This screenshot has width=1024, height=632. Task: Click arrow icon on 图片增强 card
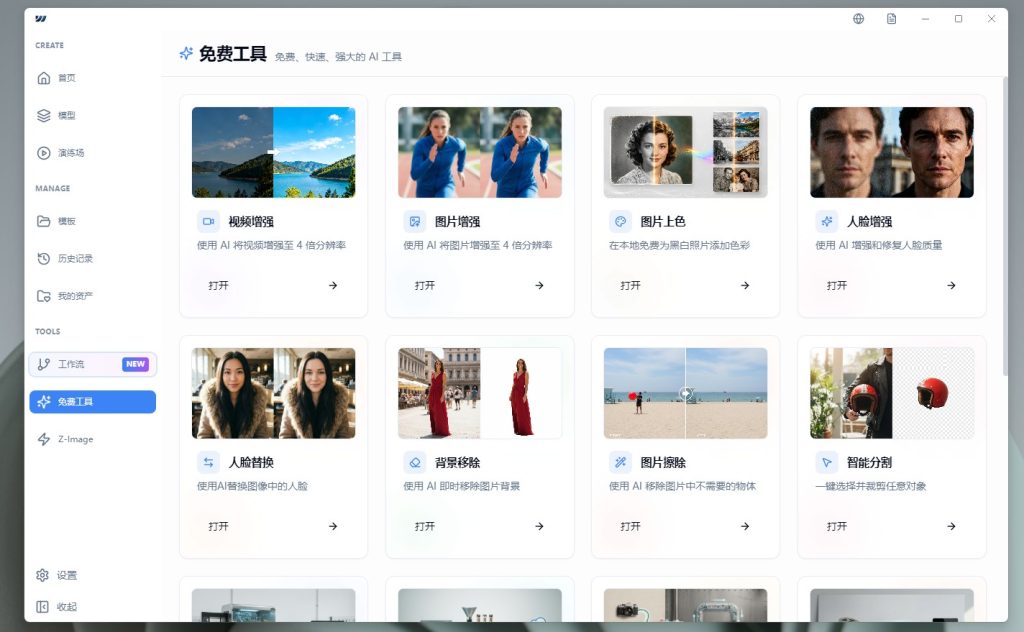(539, 285)
